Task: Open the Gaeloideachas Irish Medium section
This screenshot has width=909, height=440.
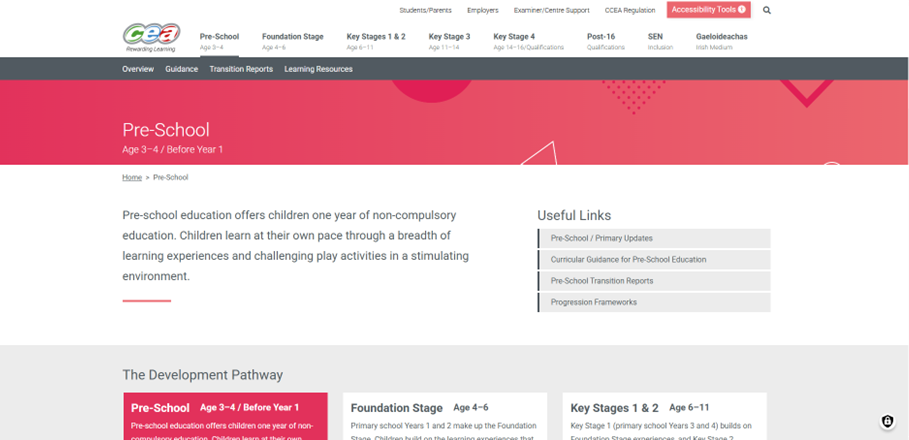Action: click(721, 41)
